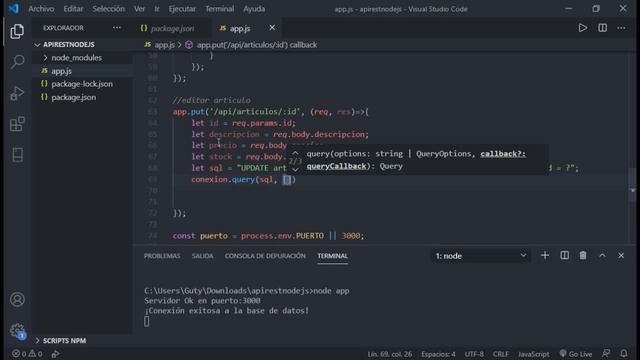Kill the terminal with trash icon
Image resolution: width=640 pixels, height=360 pixels.
tap(583, 256)
